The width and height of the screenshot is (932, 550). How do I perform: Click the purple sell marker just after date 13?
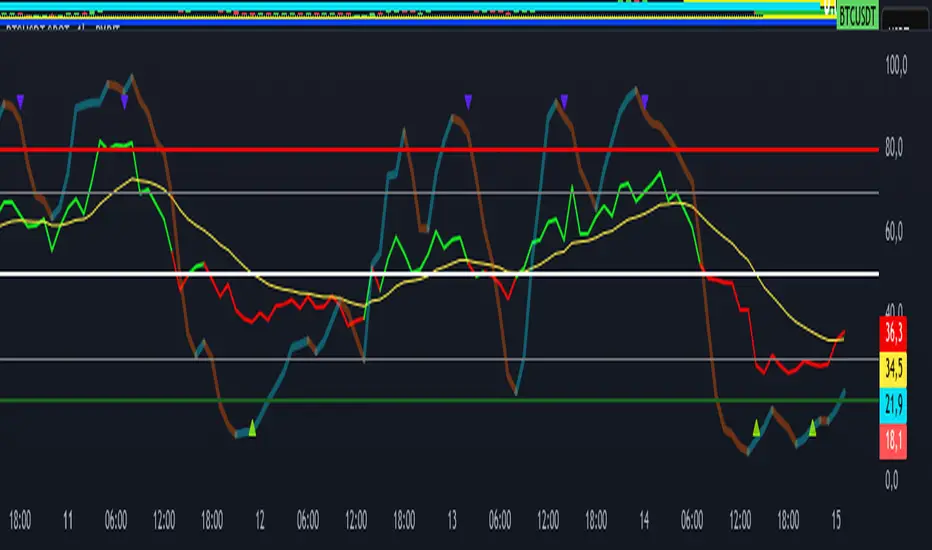(x=468, y=102)
